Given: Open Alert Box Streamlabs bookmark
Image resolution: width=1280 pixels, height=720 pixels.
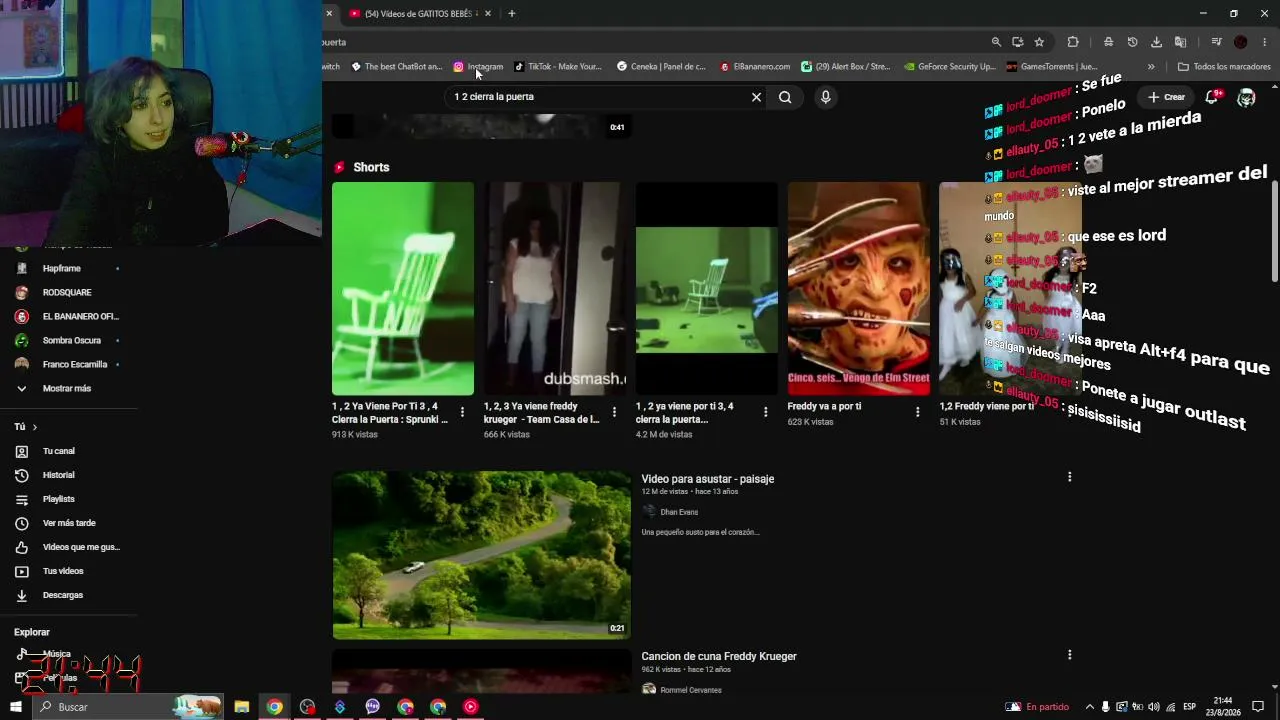Looking at the screenshot, I should tap(846, 67).
